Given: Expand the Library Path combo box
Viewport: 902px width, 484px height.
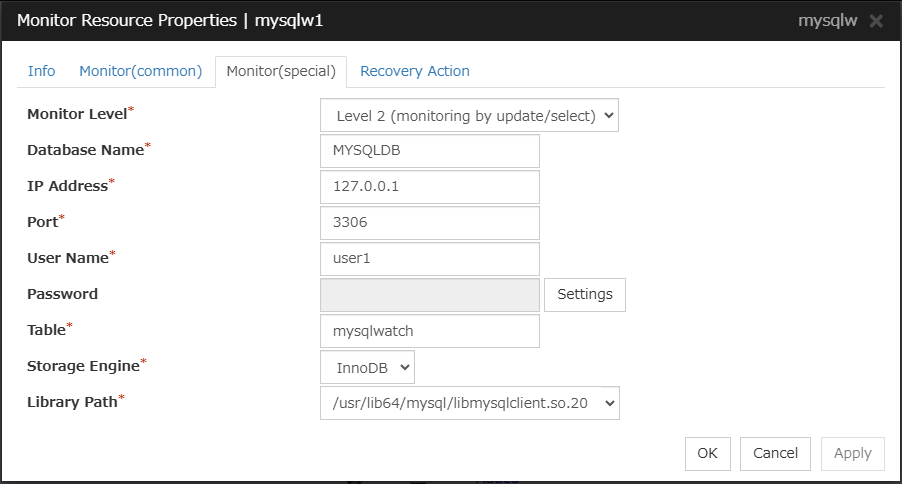Looking at the screenshot, I should click(469, 403).
